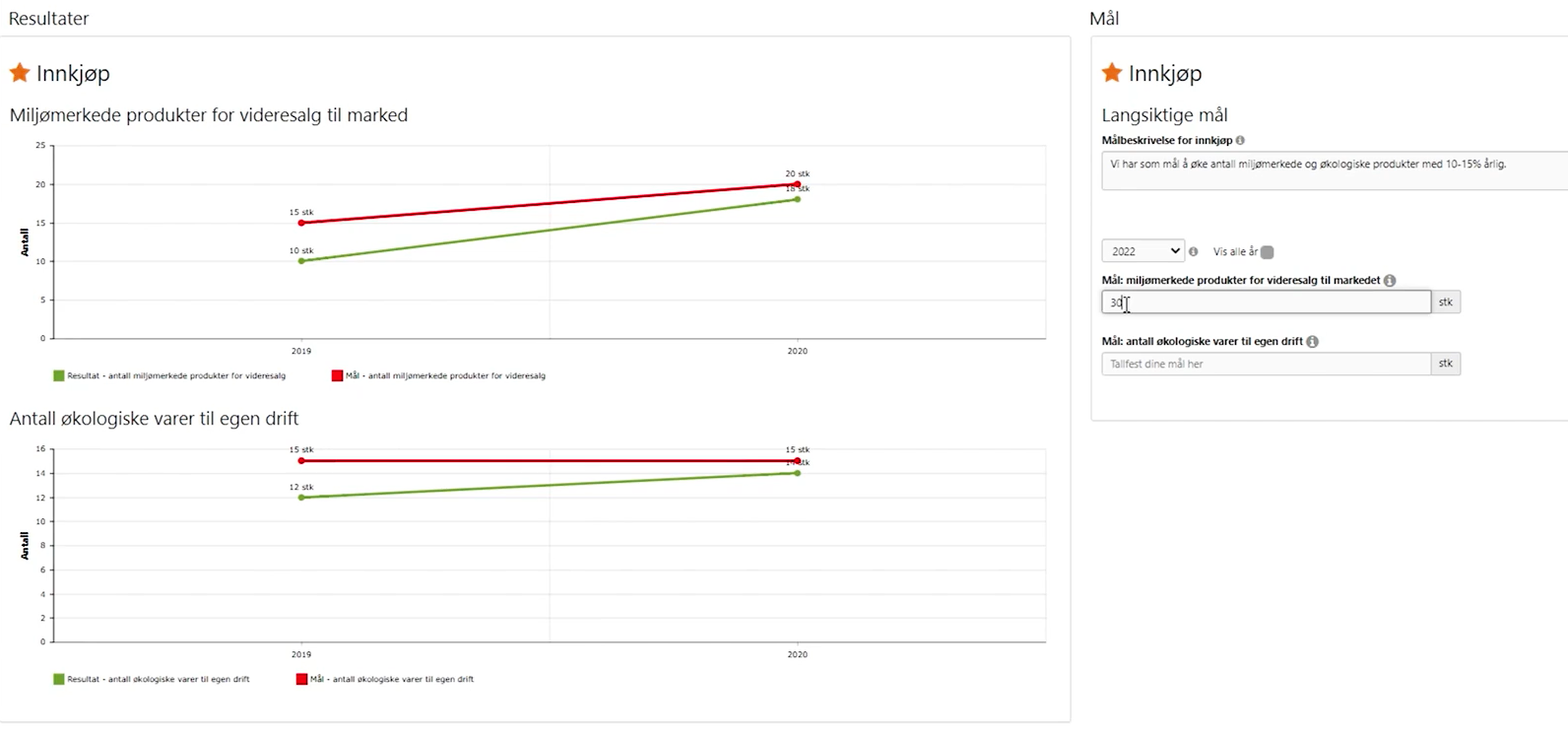Click the 2019 red data point labeled 15 stk in top chart
The width and height of the screenshot is (1568, 735).
click(301, 223)
